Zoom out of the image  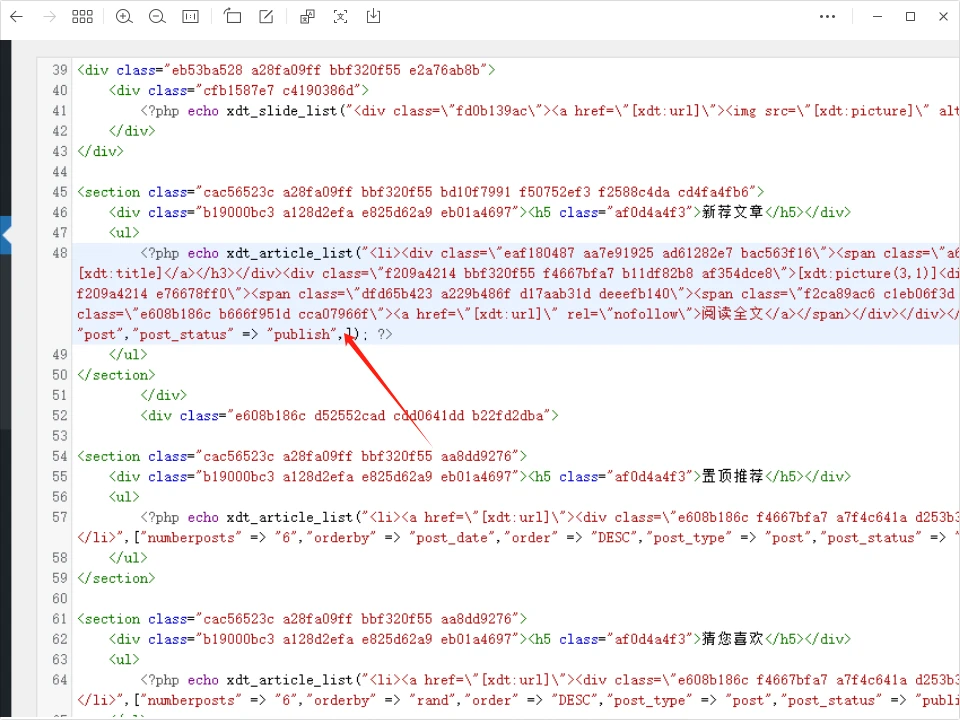click(157, 16)
